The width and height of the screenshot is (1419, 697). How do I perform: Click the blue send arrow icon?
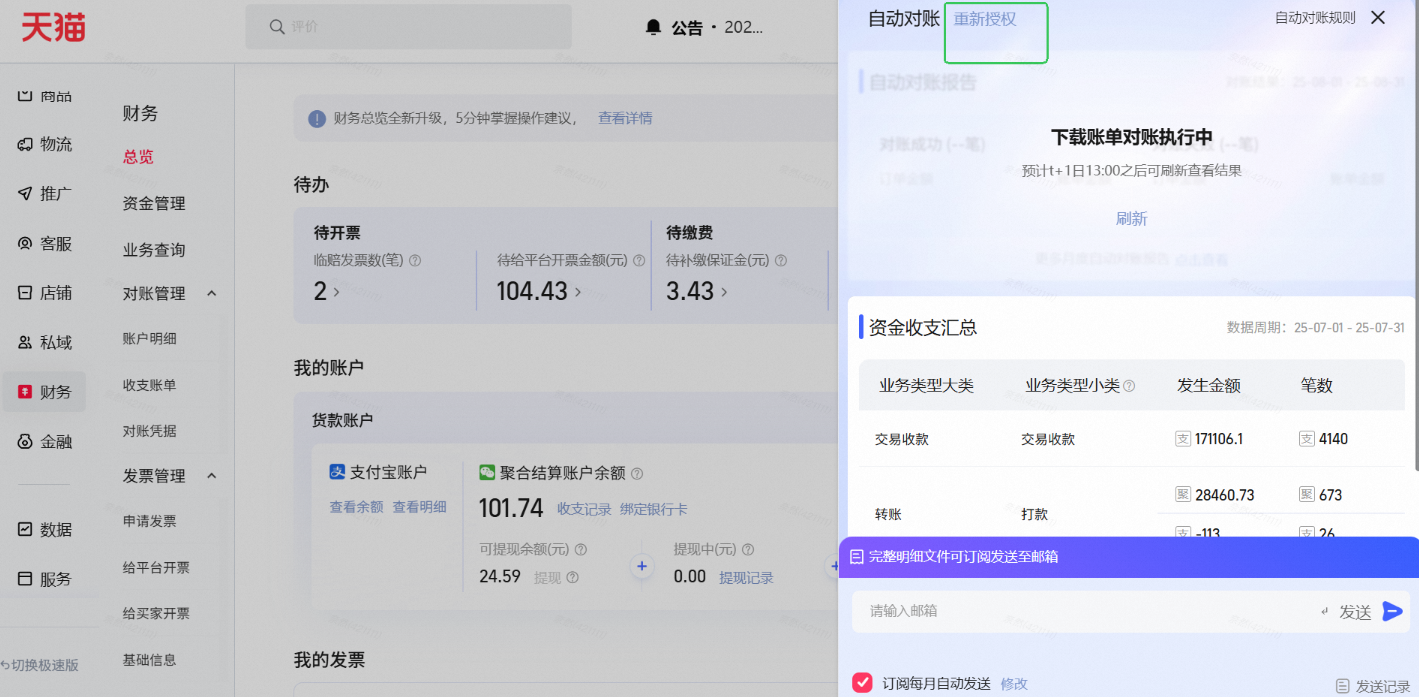(1392, 611)
